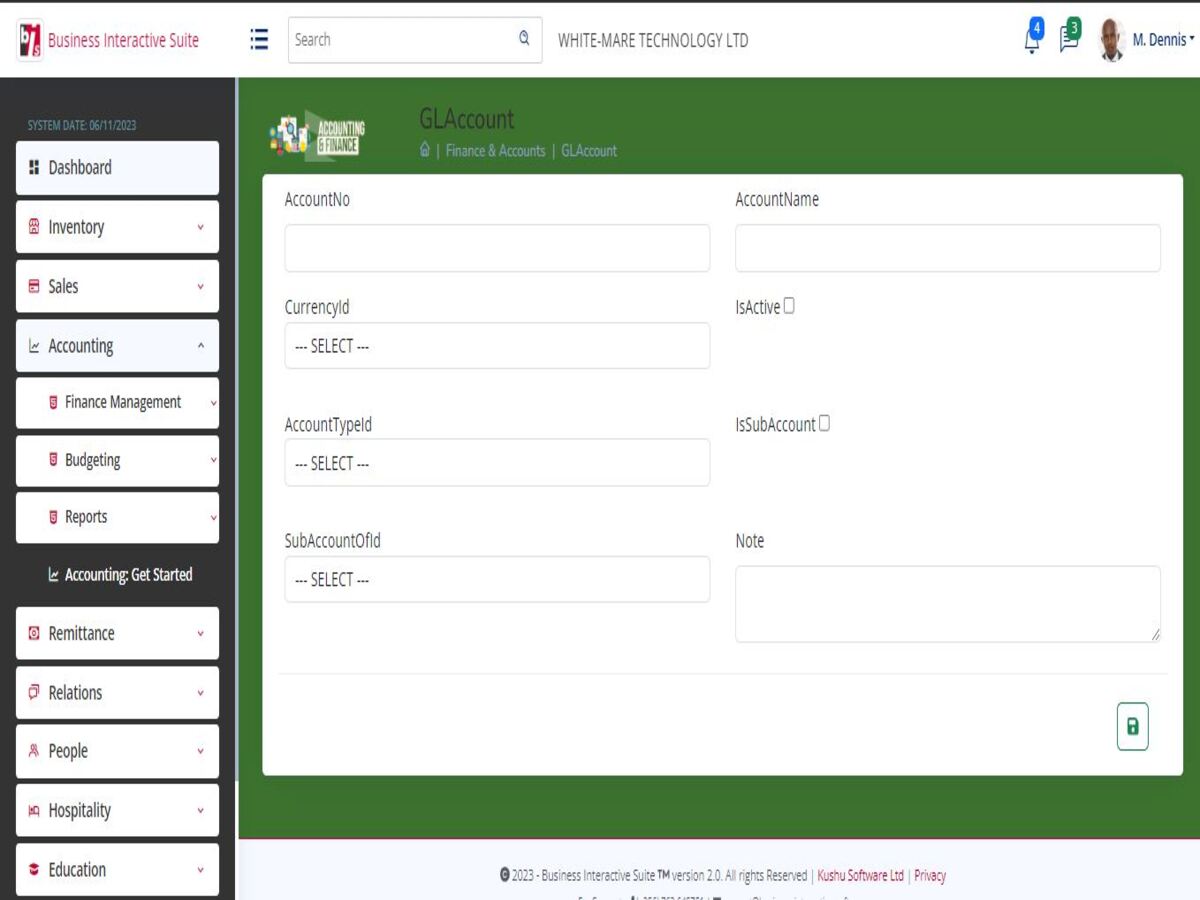The height and width of the screenshot is (900, 1200).
Task: Open the Kushu Software Ltd link
Action: (860, 875)
